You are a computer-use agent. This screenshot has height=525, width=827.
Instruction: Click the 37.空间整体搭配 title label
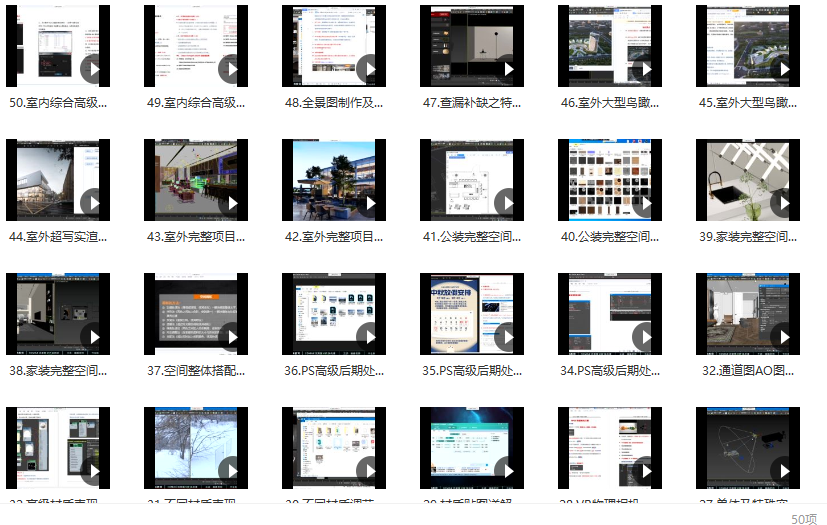click(x=196, y=371)
